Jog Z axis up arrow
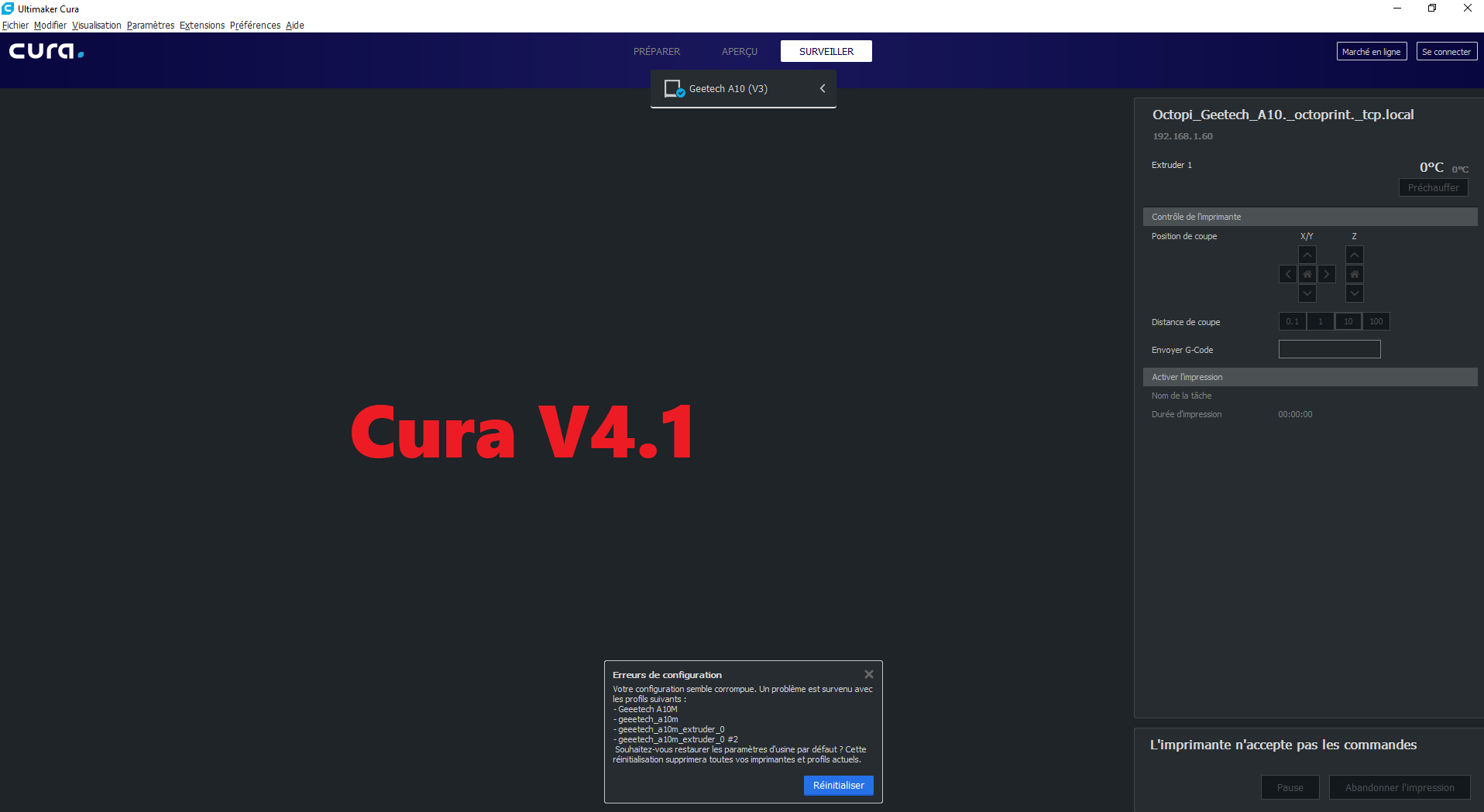This screenshot has height=812, width=1484. (1355, 255)
